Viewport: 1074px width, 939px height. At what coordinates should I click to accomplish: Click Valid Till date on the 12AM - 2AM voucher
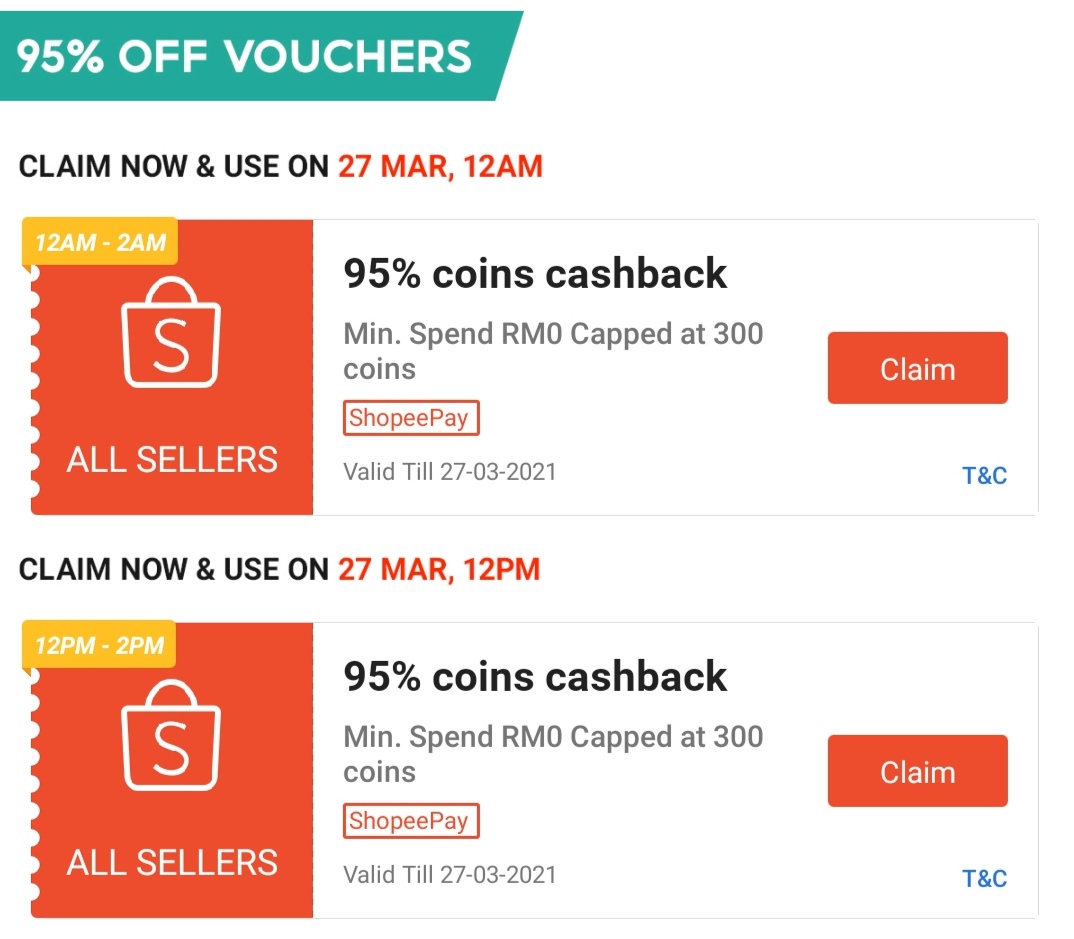tap(449, 471)
